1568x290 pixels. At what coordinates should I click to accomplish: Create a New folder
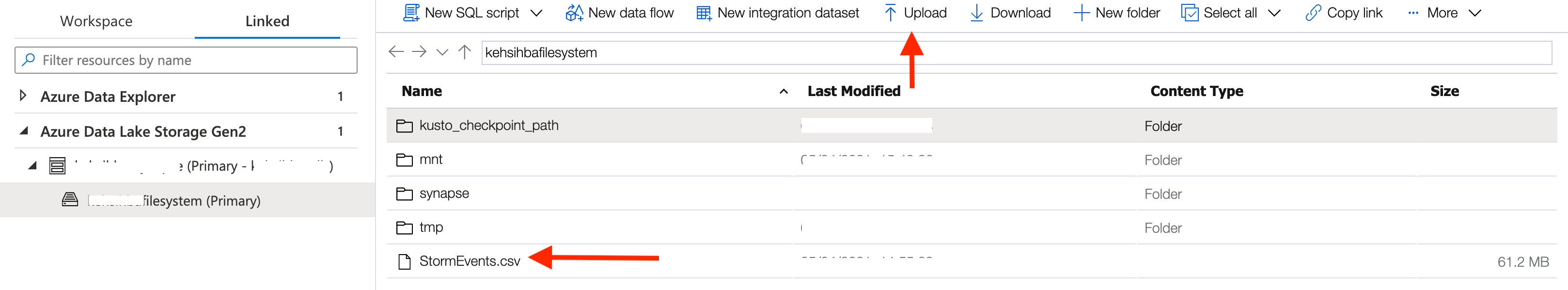coord(1117,13)
